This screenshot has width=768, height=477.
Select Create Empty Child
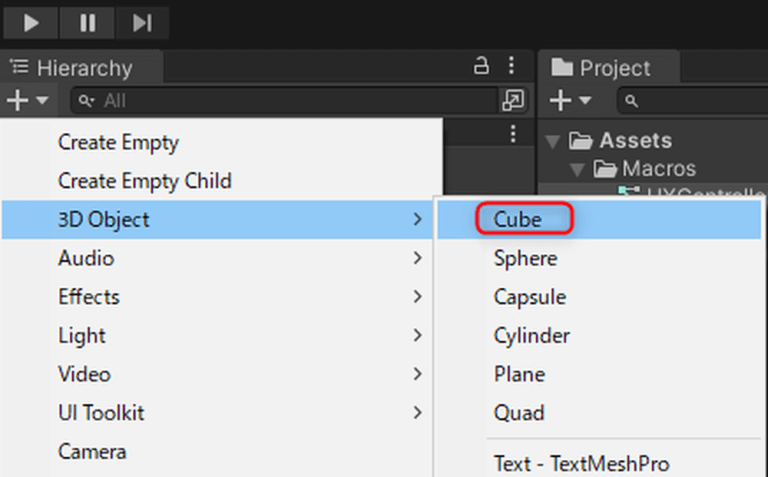pos(144,181)
